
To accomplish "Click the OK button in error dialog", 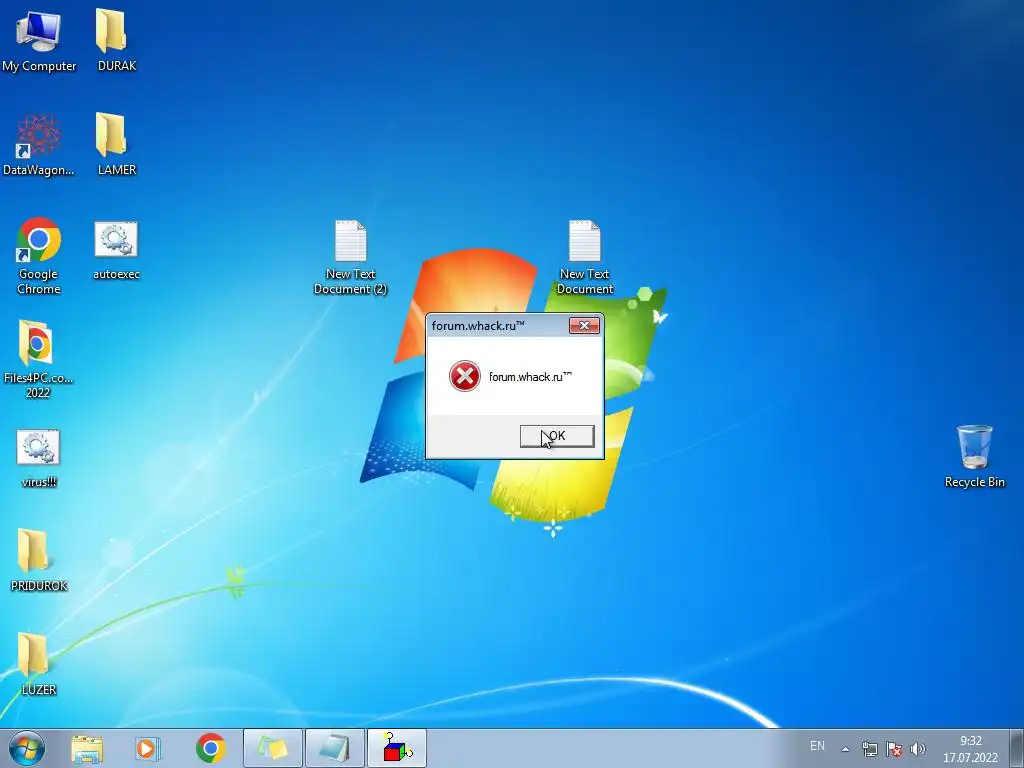I will pos(557,436).
